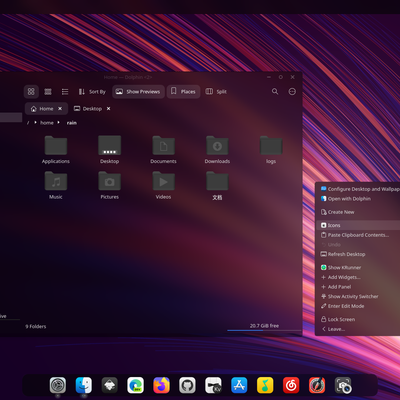
Task: Choose Add Panel menu entry
Action: click(x=359, y=287)
